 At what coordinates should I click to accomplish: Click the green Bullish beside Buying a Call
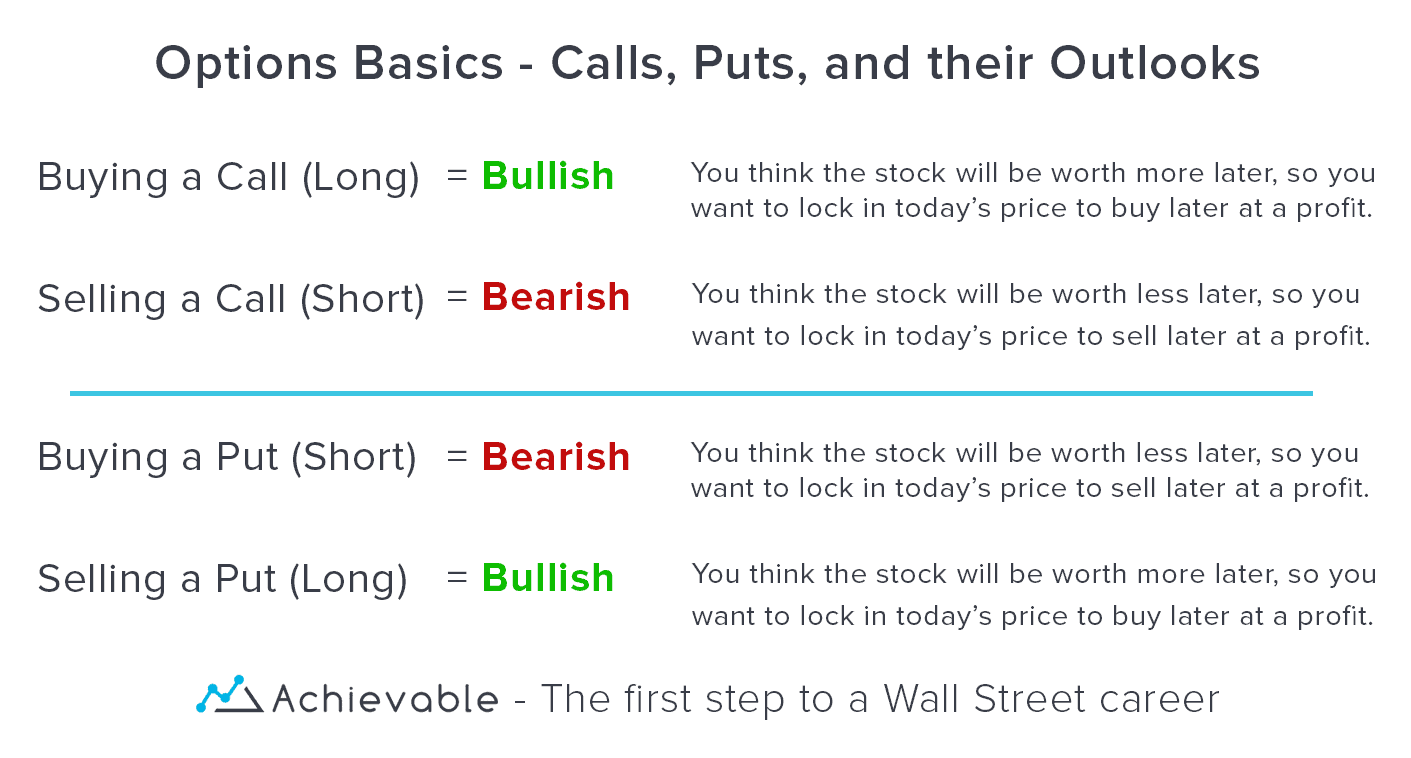point(548,176)
